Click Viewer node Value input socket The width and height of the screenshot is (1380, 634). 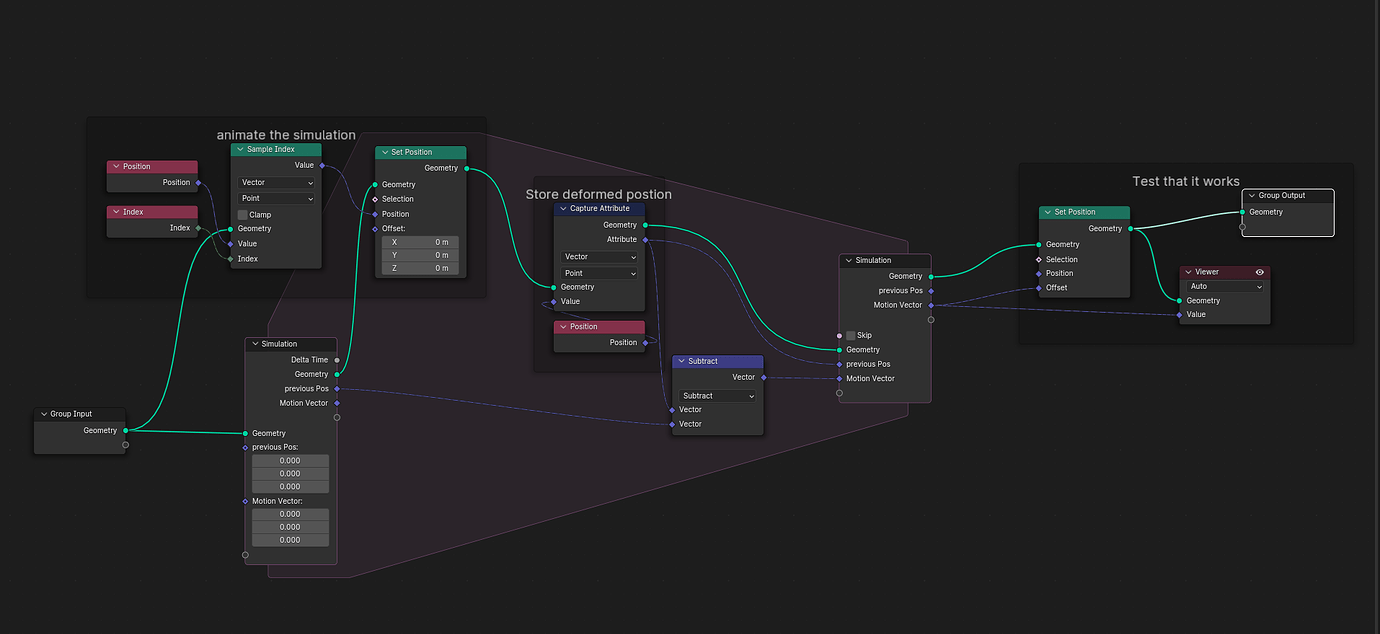click(x=1179, y=315)
